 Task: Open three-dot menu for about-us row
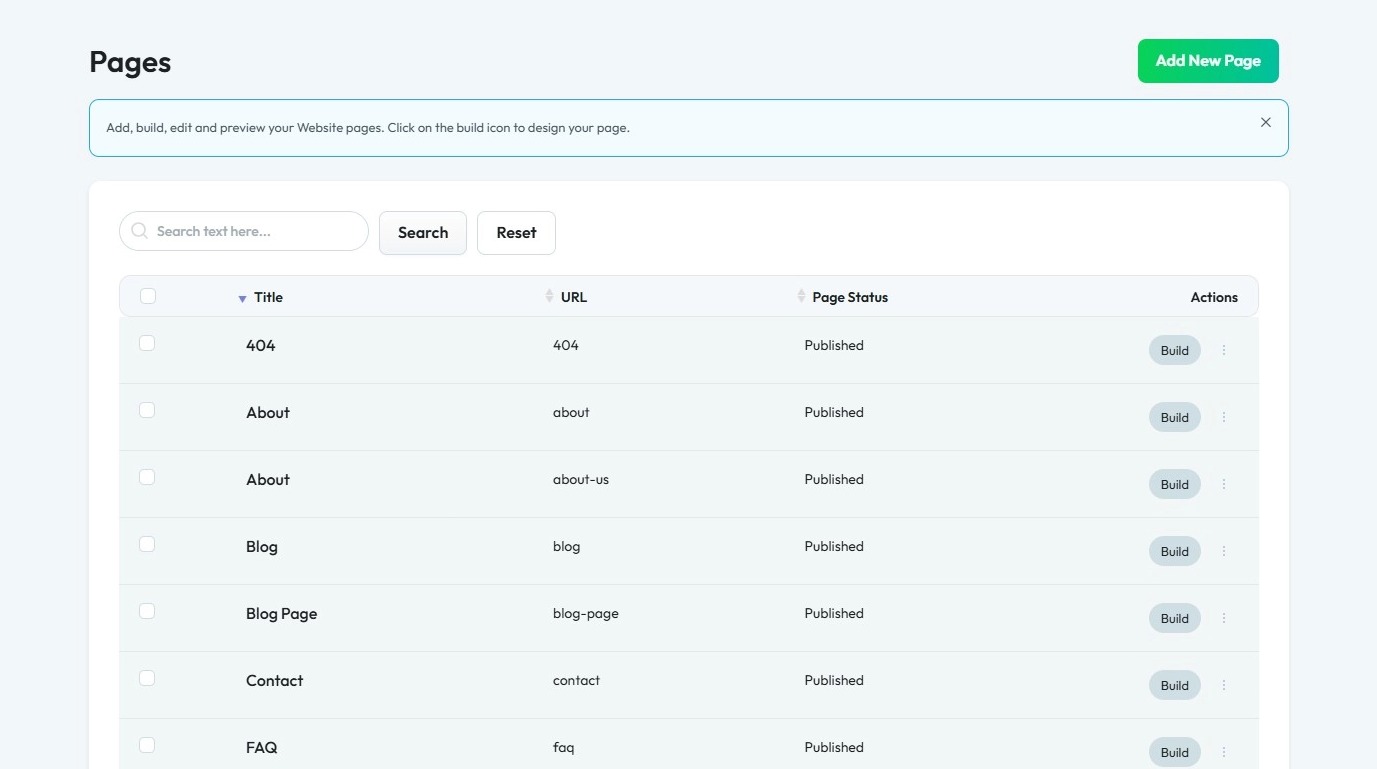pos(1224,484)
